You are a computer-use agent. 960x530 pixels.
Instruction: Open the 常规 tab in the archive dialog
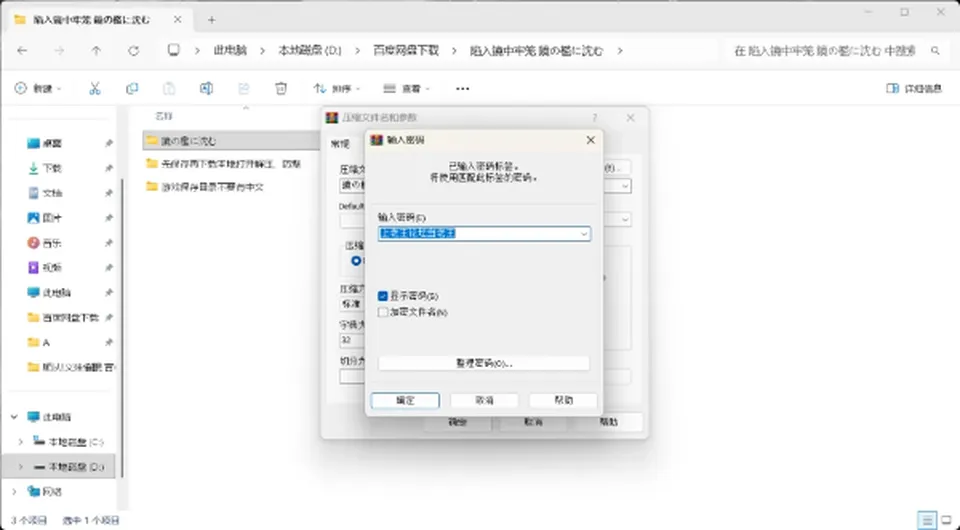tap(340, 144)
